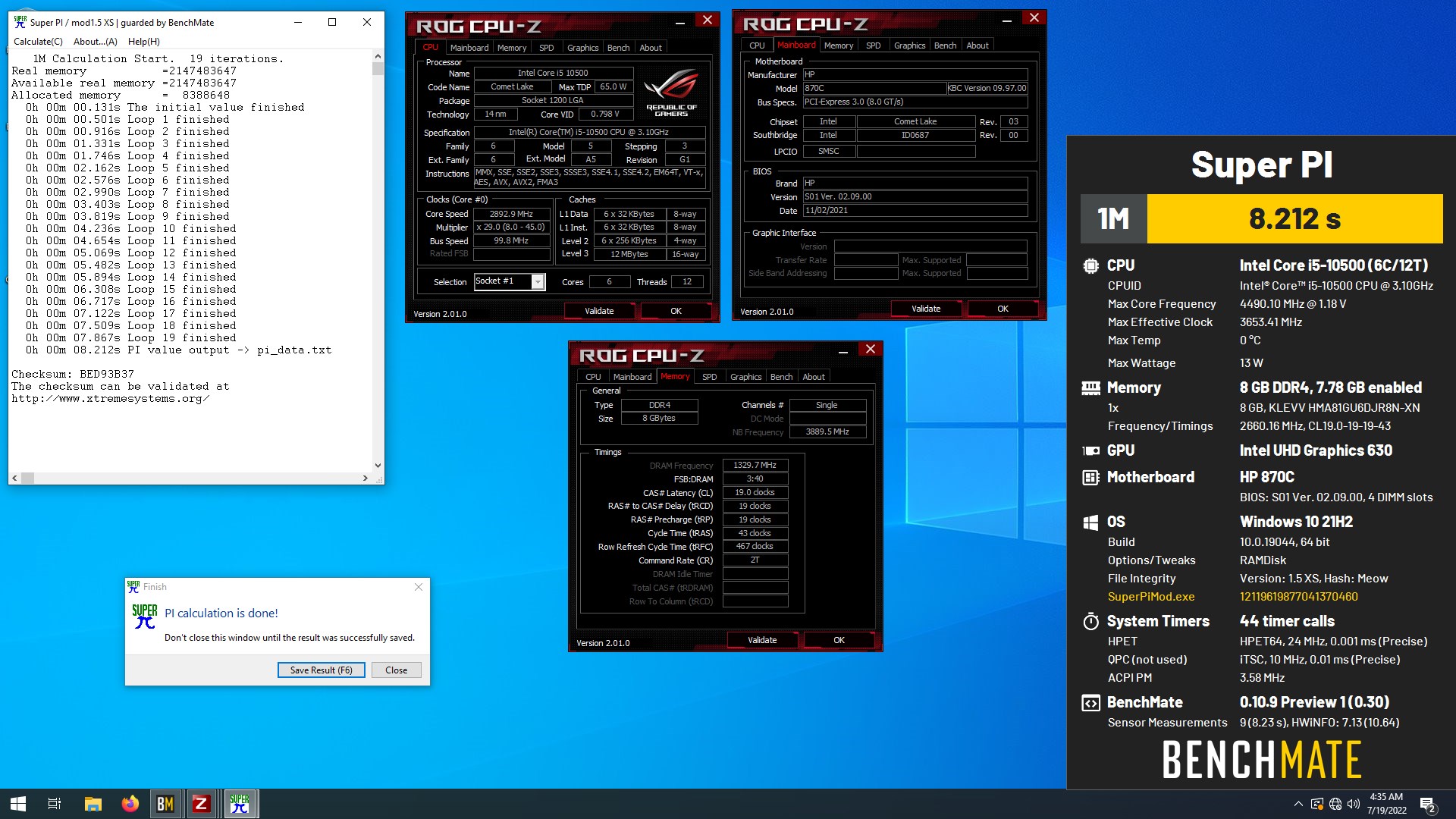
Task: Select Super PI taskbar icon
Action: (x=240, y=804)
